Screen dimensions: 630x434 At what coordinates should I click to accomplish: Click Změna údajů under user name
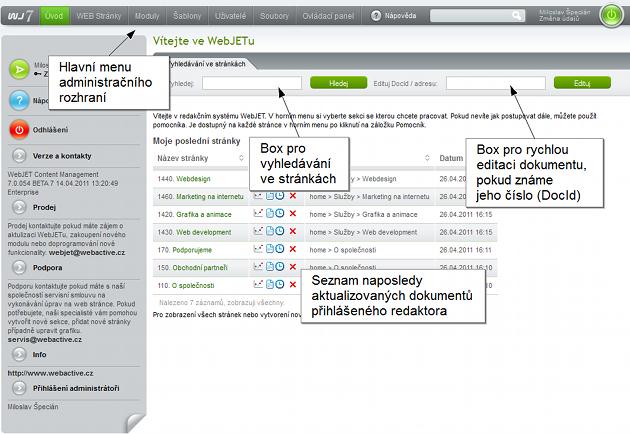[559, 18]
